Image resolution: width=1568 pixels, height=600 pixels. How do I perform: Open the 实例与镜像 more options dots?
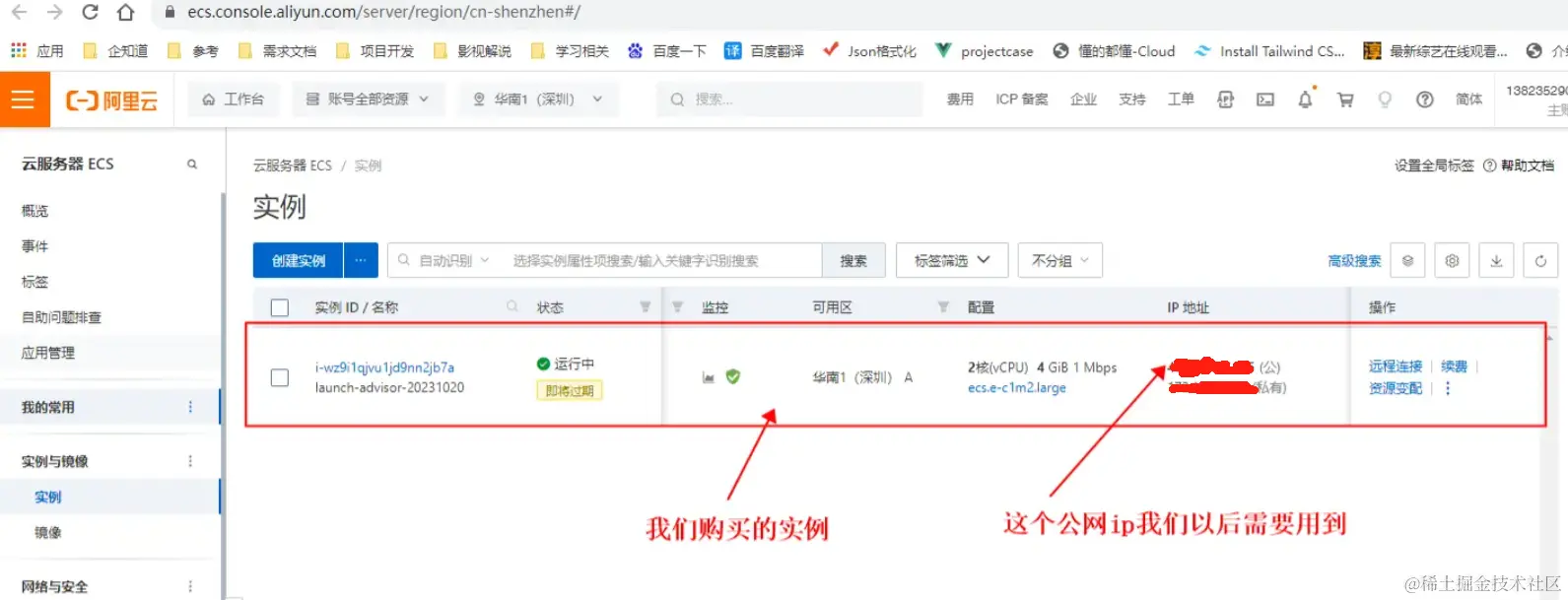(x=190, y=461)
